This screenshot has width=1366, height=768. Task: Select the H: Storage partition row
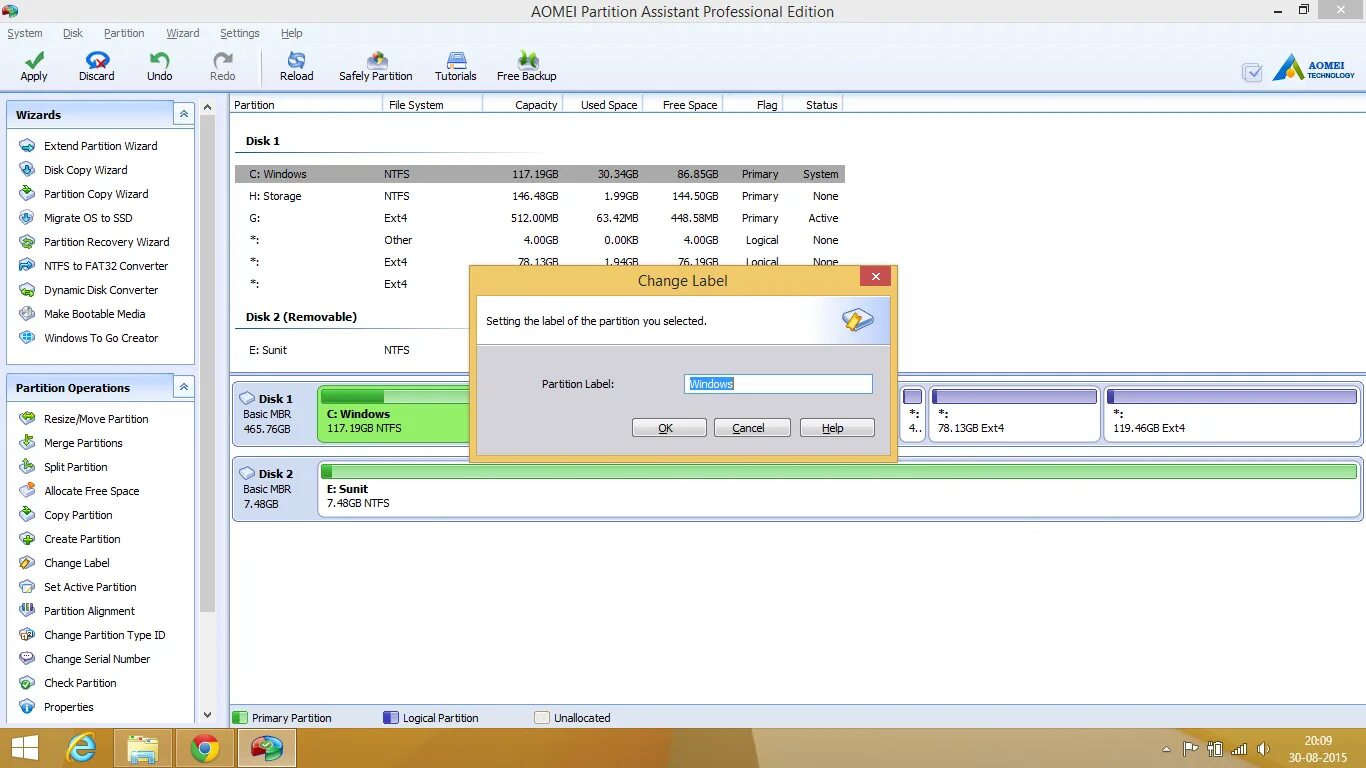coord(540,196)
